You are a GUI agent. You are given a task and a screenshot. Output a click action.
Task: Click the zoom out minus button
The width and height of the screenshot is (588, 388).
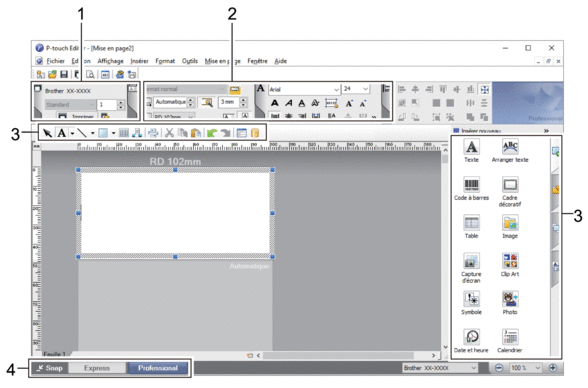[x=499, y=368]
